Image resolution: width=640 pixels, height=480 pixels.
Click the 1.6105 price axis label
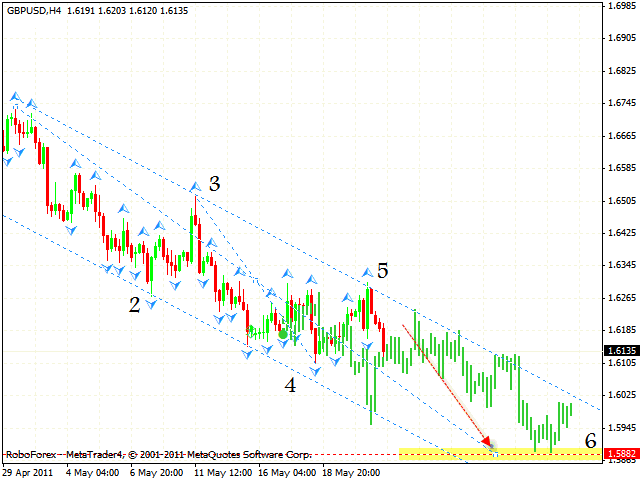pyautogui.click(x=622, y=362)
